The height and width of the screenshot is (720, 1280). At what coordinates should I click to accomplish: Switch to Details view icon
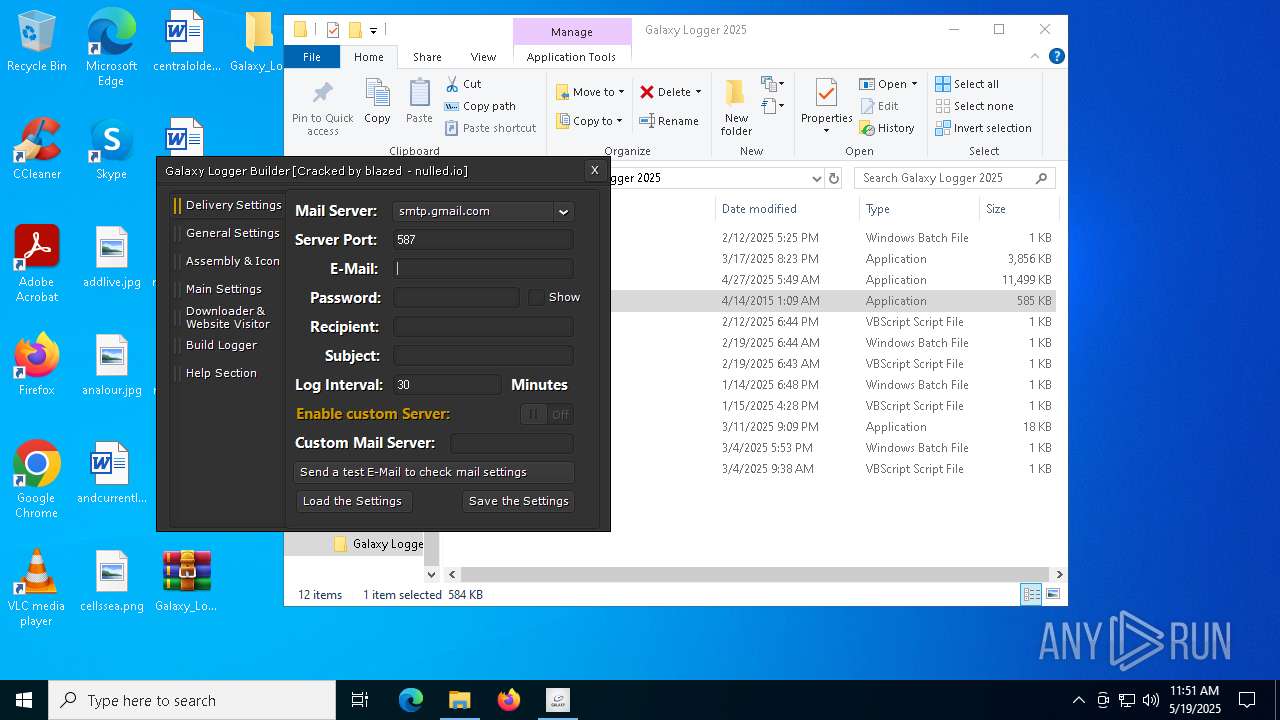pos(1031,594)
